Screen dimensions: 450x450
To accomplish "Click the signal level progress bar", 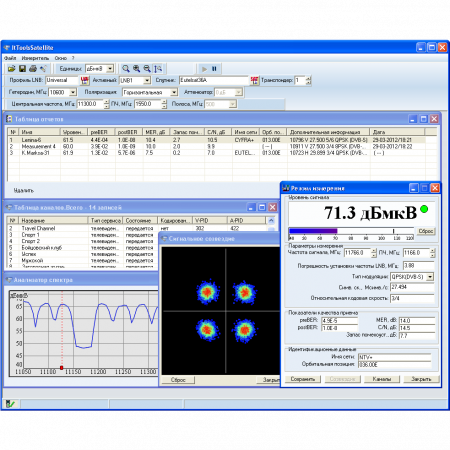I will click(x=351, y=231).
